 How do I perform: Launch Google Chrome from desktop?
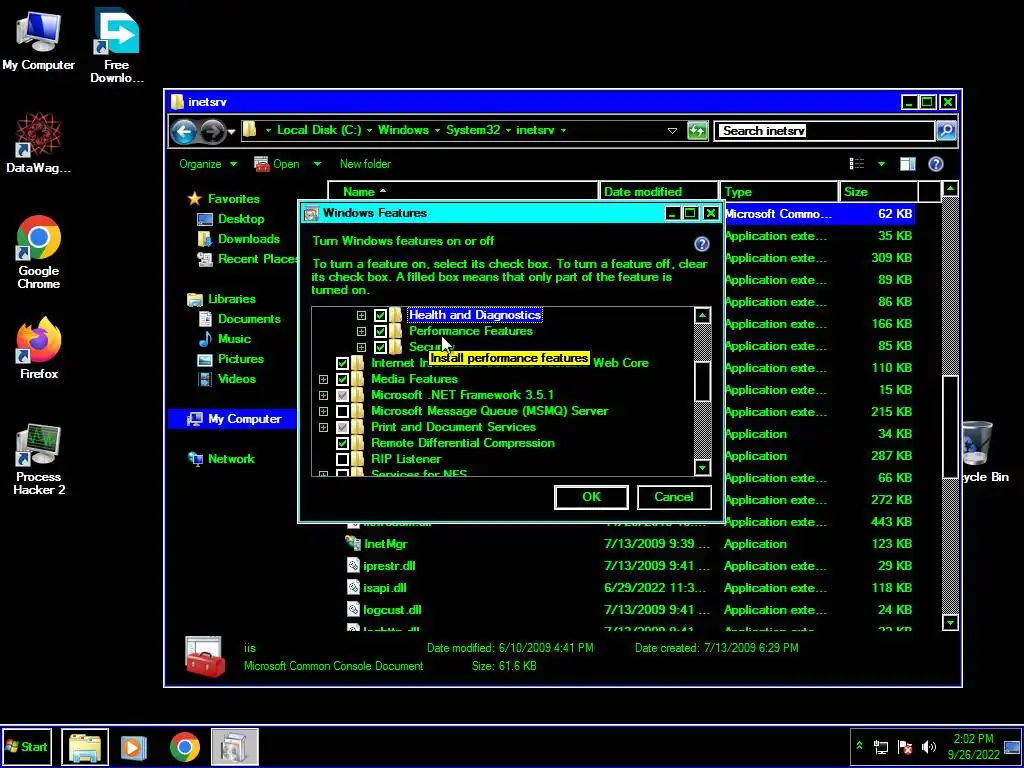(38, 252)
